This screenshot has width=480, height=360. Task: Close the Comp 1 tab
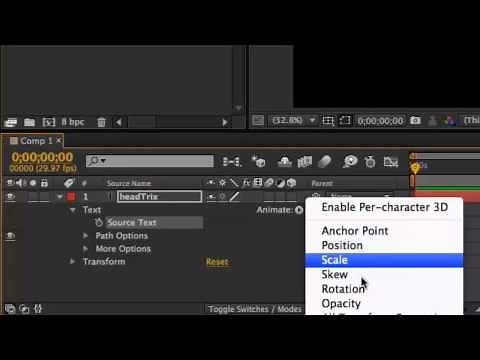click(x=59, y=140)
